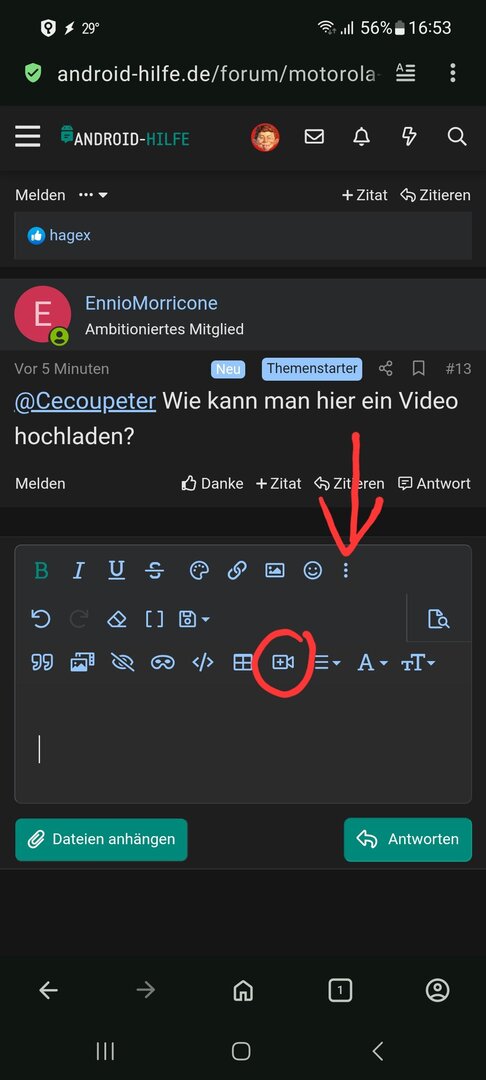Insert spoiler with crossed-eye icon

[x=123, y=663]
